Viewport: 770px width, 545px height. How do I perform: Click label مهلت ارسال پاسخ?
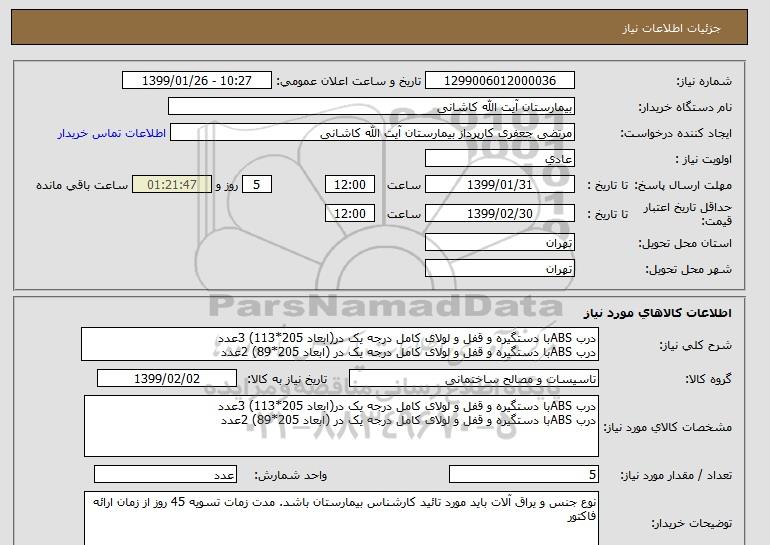coord(683,185)
